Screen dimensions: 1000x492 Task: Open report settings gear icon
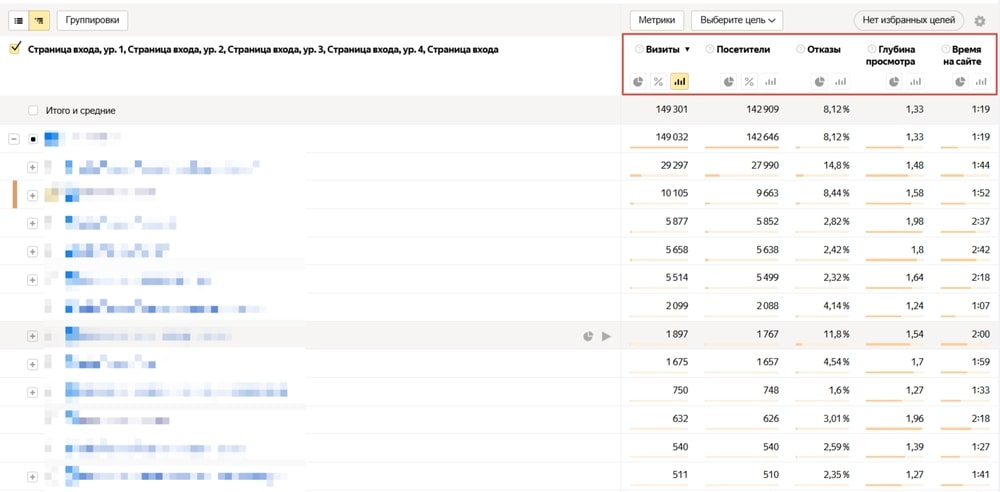(x=980, y=21)
